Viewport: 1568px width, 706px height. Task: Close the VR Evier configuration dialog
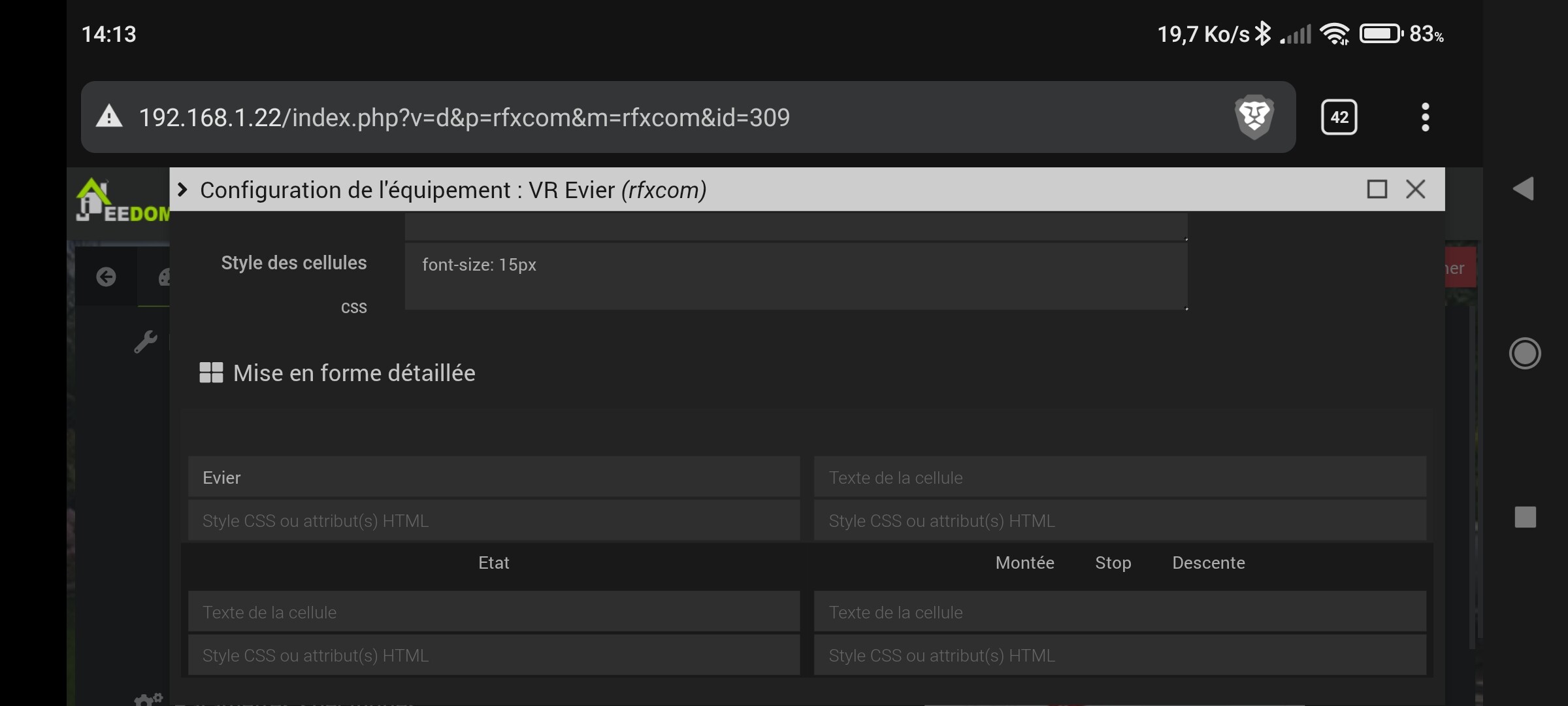point(1416,190)
